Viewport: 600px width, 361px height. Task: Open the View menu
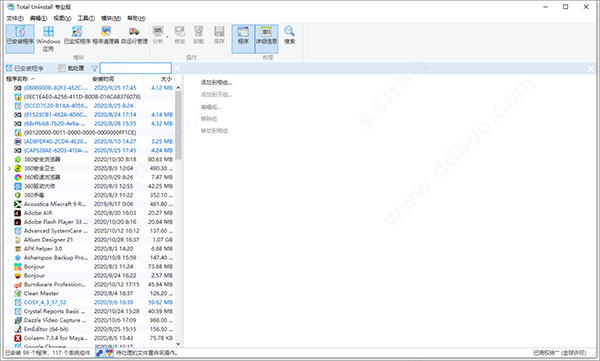click(62, 18)
